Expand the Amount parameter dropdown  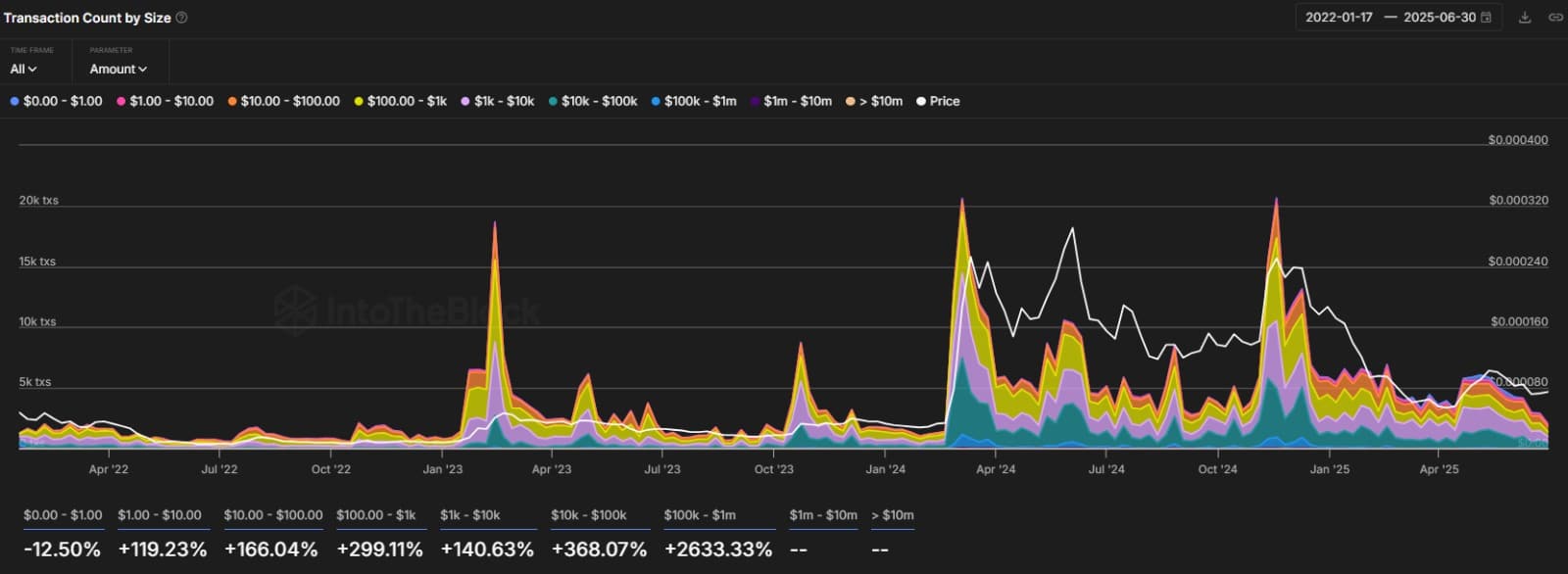118,69
